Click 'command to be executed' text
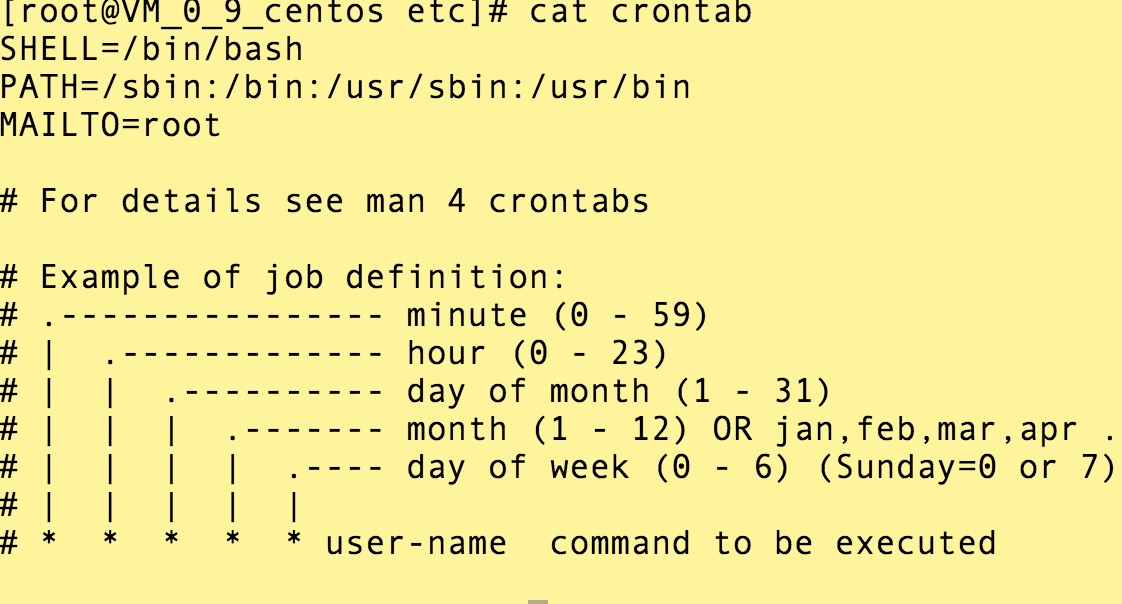The width and height of the screenshot is (1122, 604). [x=773, y=544]
